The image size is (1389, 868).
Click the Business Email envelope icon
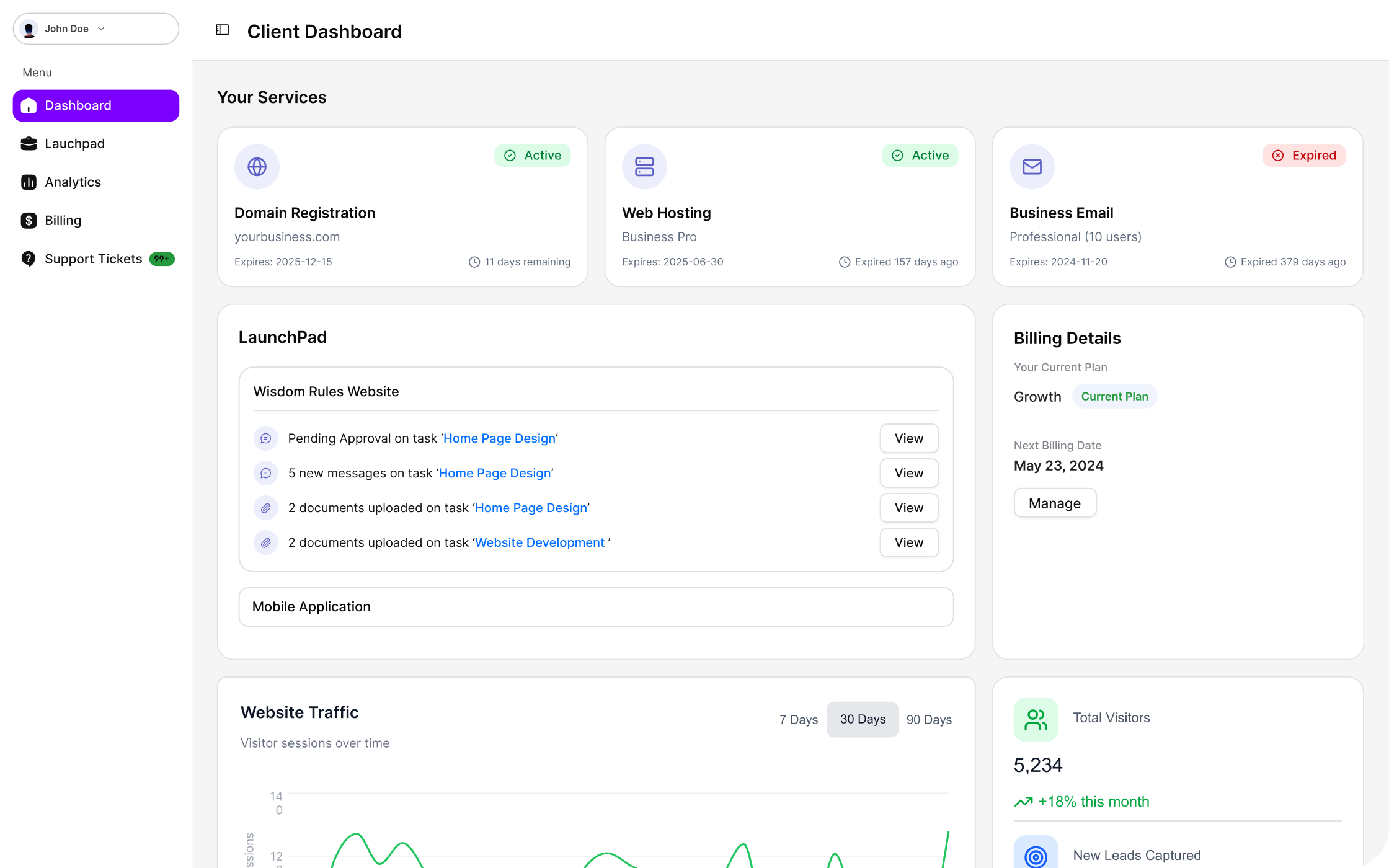point(1032,167)
